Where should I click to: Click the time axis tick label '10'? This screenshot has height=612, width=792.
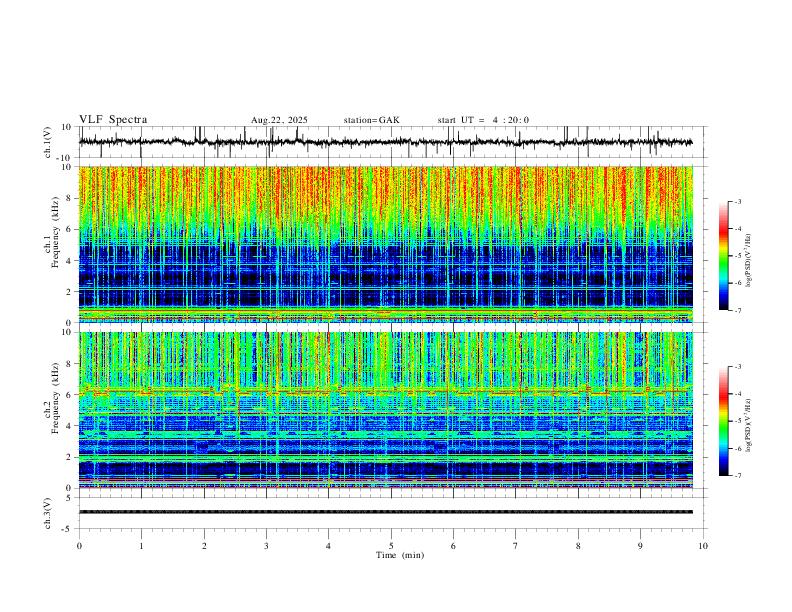(x=703, y=546)
